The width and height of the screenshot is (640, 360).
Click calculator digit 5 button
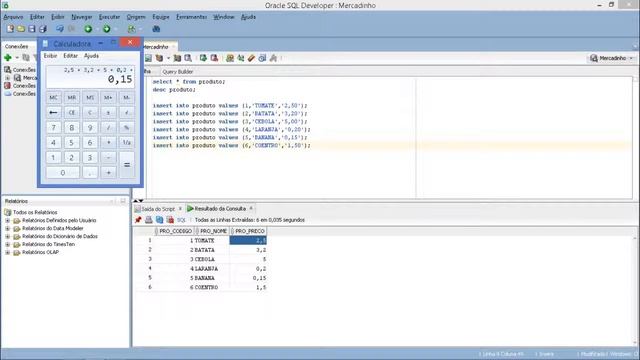coord(71,142)
